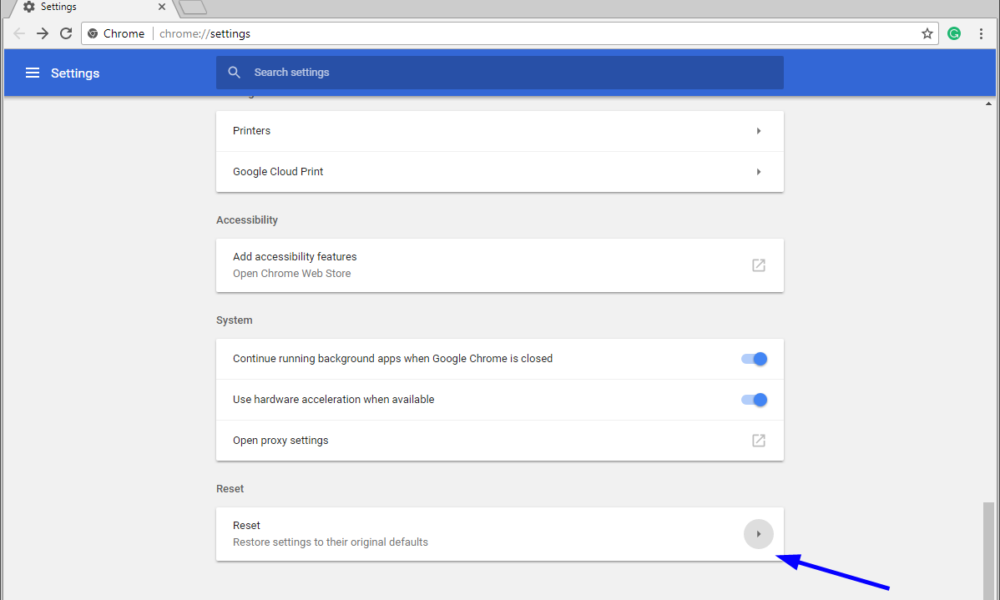Navigate back with the back arrow
The width and height of the screenshot is (1000, 600).
18,33
